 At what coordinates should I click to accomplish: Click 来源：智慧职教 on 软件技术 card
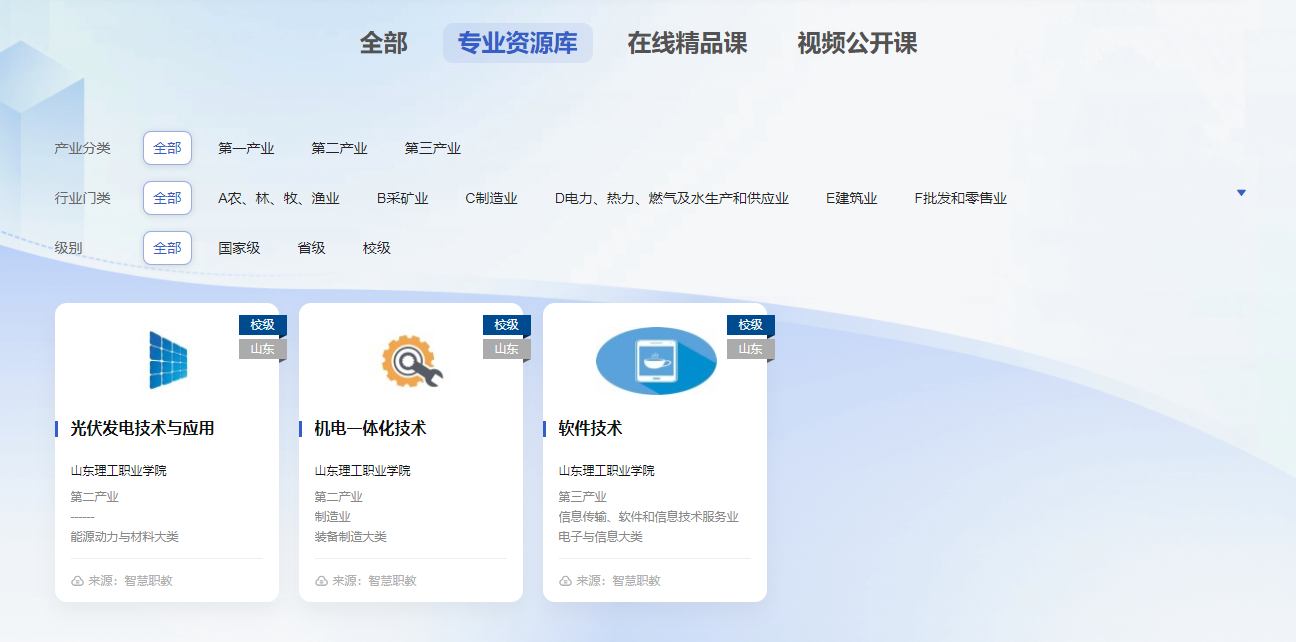pyautogui.click(x=618, y=581)
